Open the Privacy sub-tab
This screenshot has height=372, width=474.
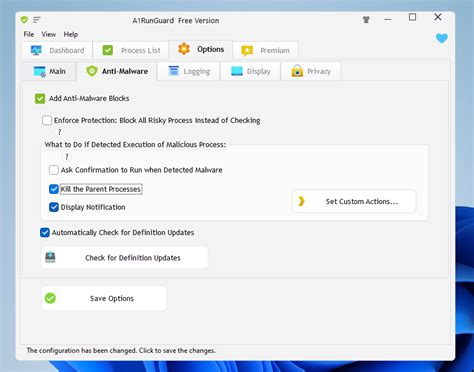pyautogui.click(x=311, y=71)
